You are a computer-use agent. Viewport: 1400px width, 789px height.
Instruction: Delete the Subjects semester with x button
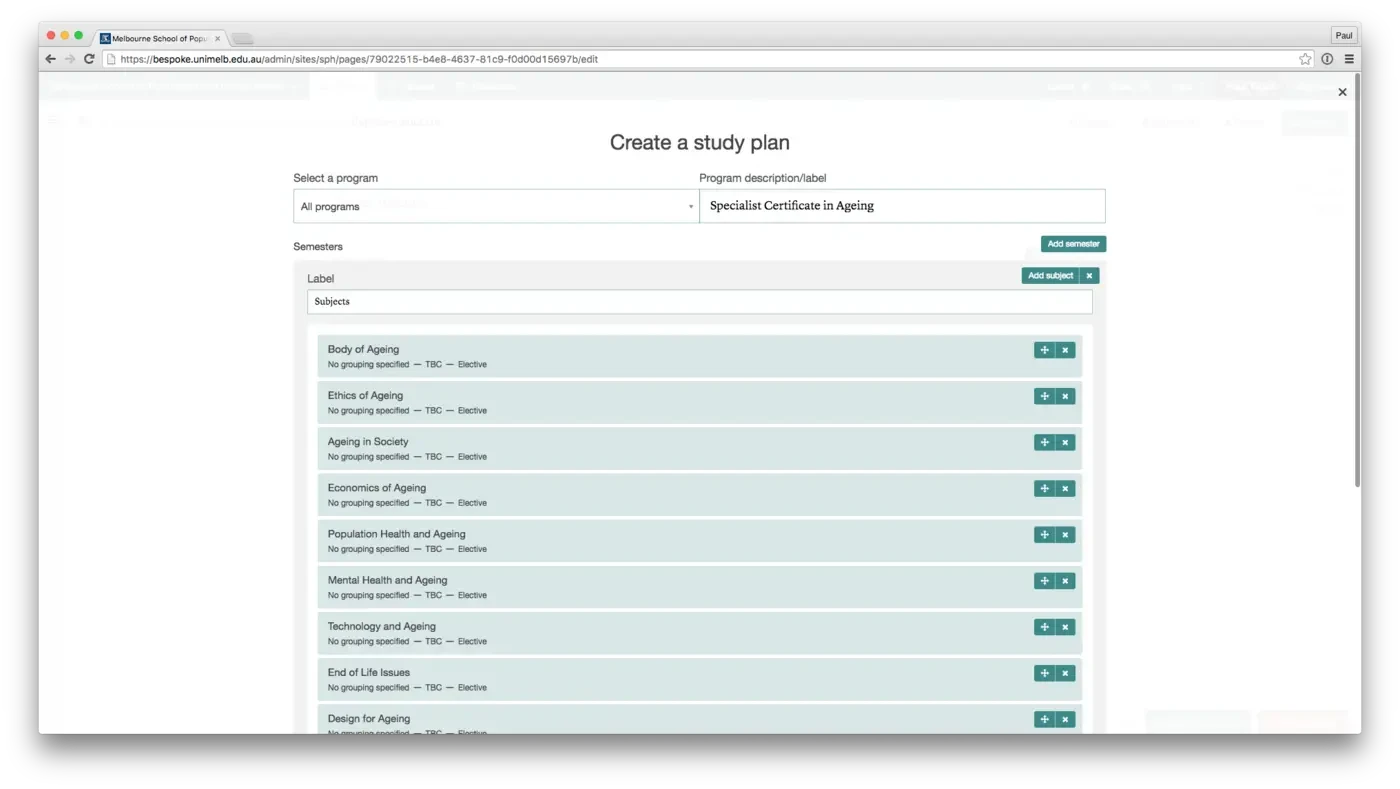(1089, 275)
